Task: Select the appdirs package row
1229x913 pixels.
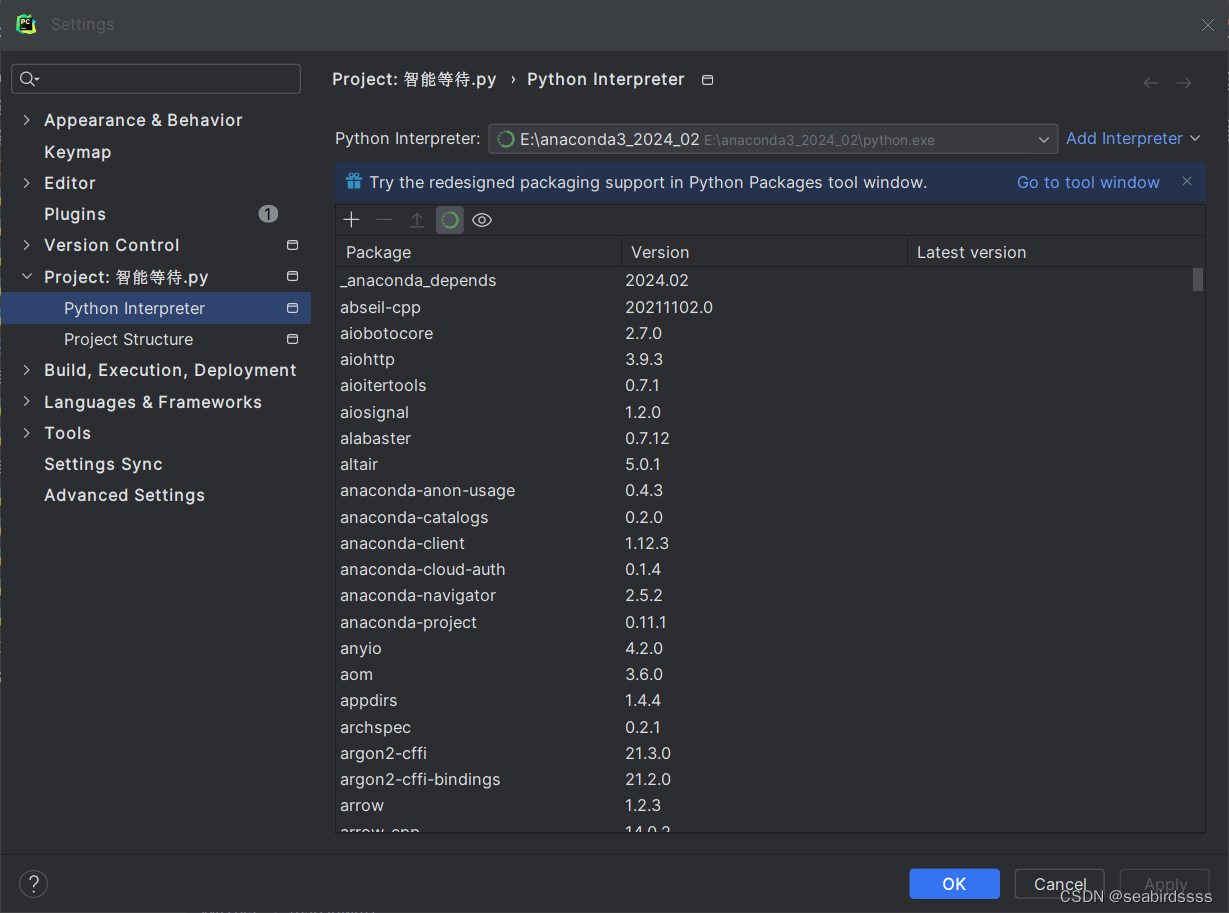Action: 764,701
